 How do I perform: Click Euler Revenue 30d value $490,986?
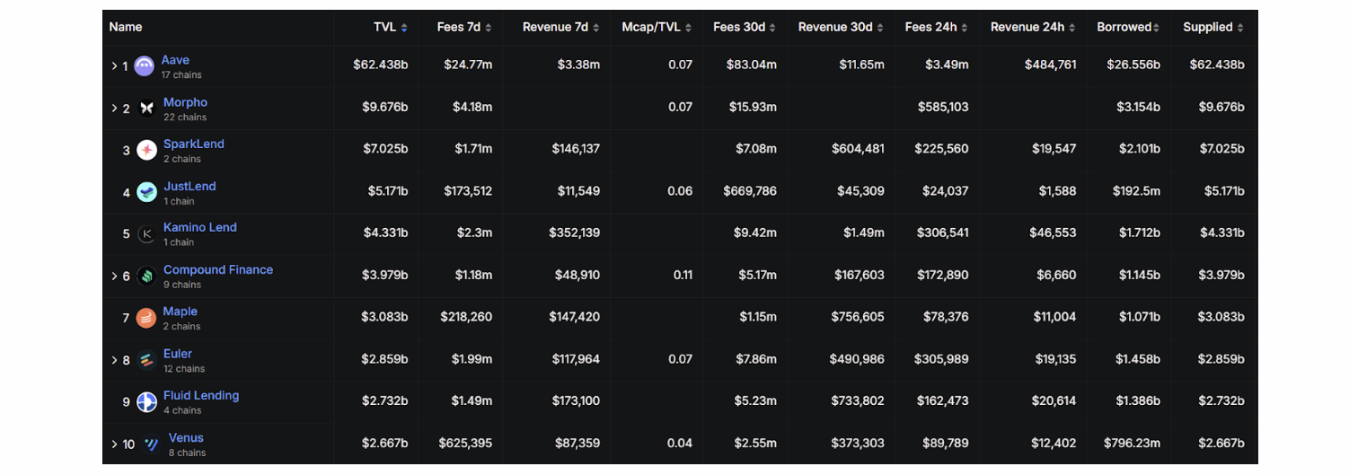[857, 359]
